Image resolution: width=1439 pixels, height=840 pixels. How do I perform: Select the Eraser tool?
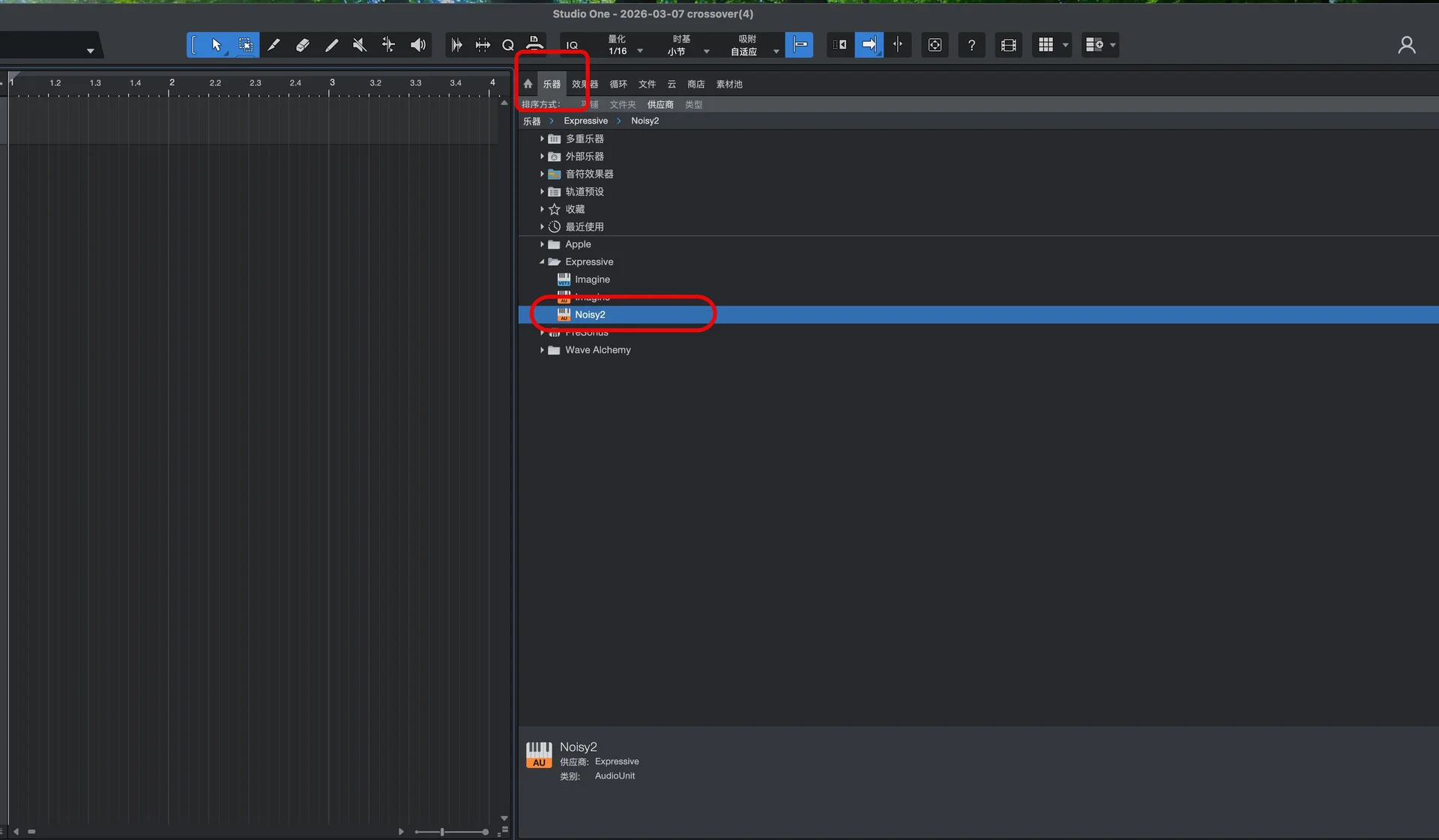[x=303, y=45]
